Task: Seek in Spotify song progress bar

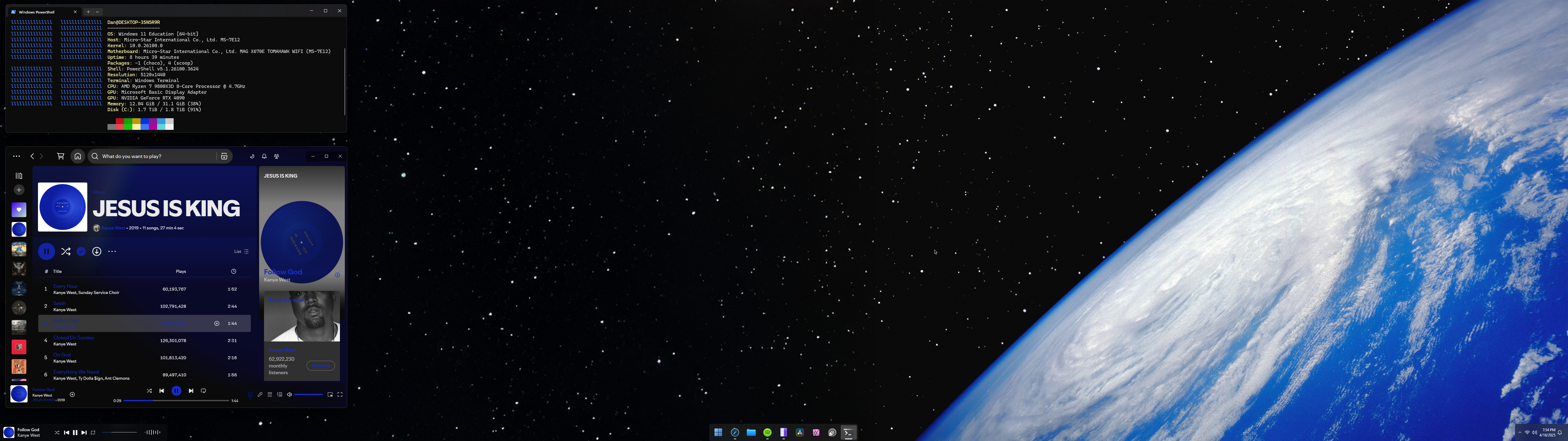Action: click(x=176, y=401)
